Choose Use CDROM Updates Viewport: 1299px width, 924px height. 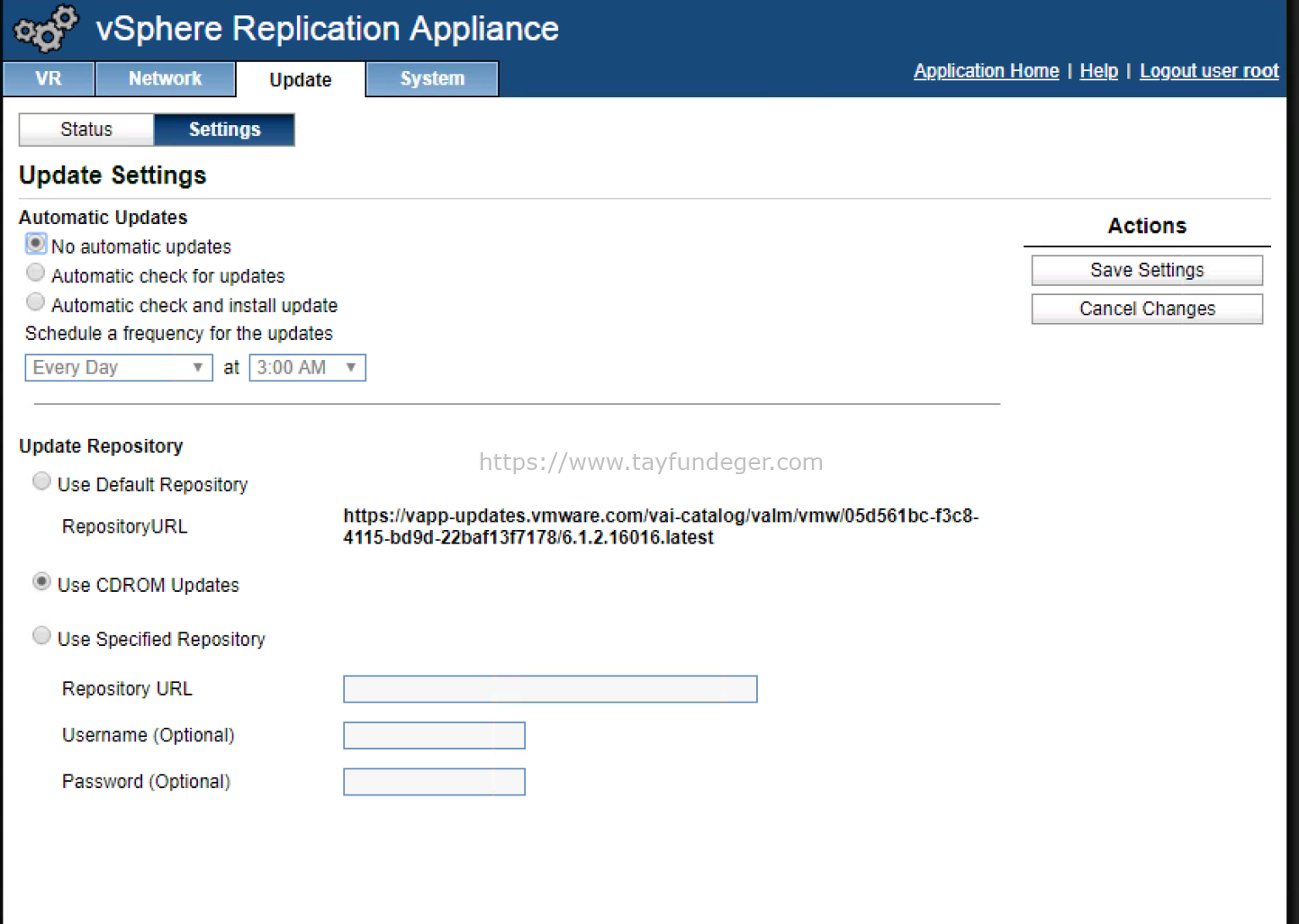(41, 581)
